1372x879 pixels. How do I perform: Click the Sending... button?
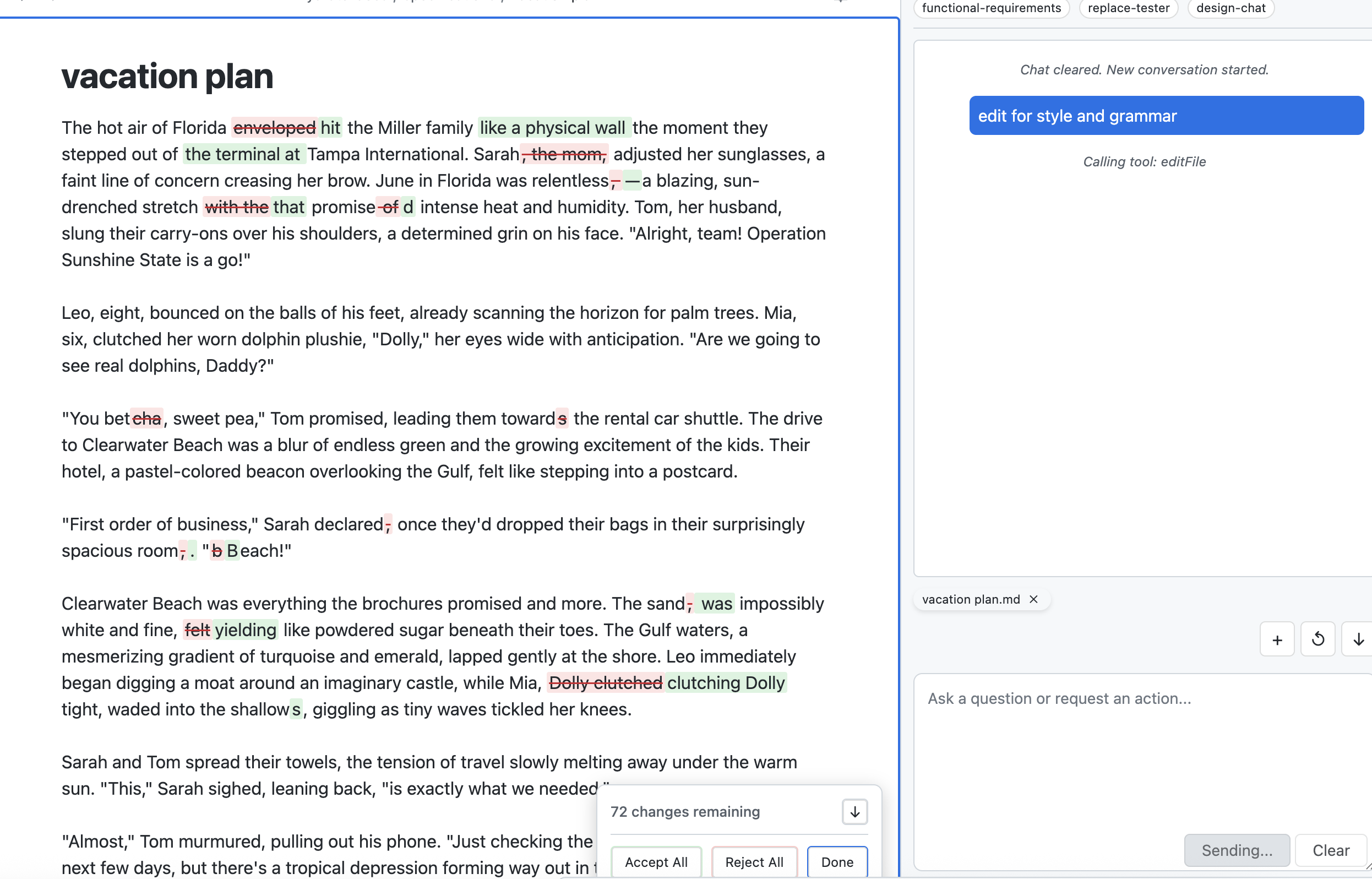tap(1237, 850)
